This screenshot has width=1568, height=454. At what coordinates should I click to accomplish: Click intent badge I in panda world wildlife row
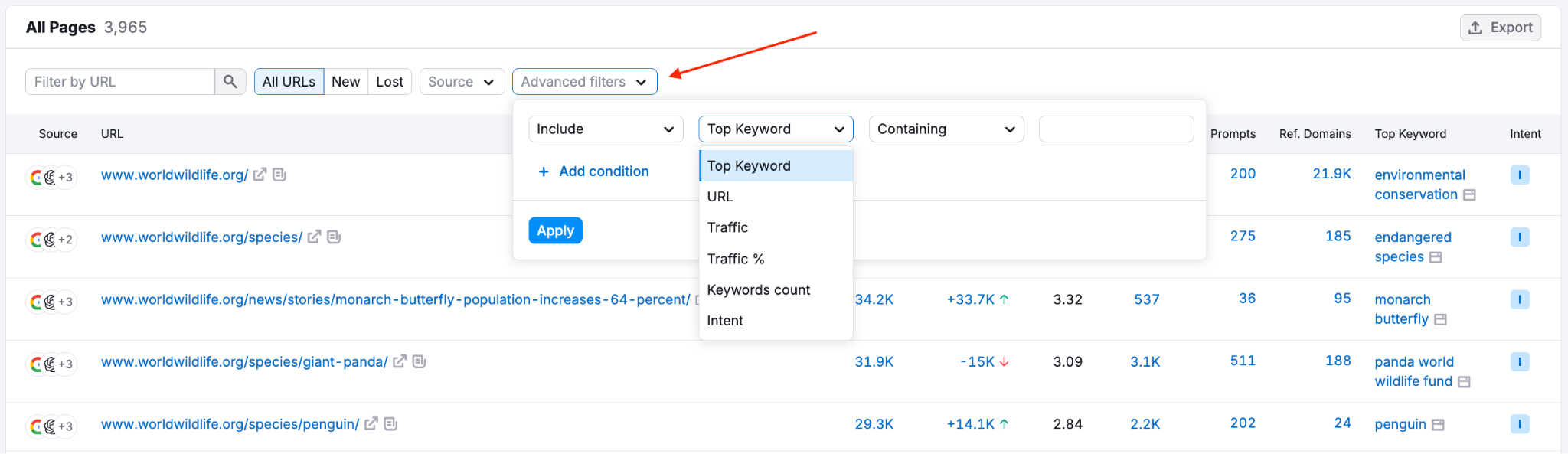(x=1520, y=361)
